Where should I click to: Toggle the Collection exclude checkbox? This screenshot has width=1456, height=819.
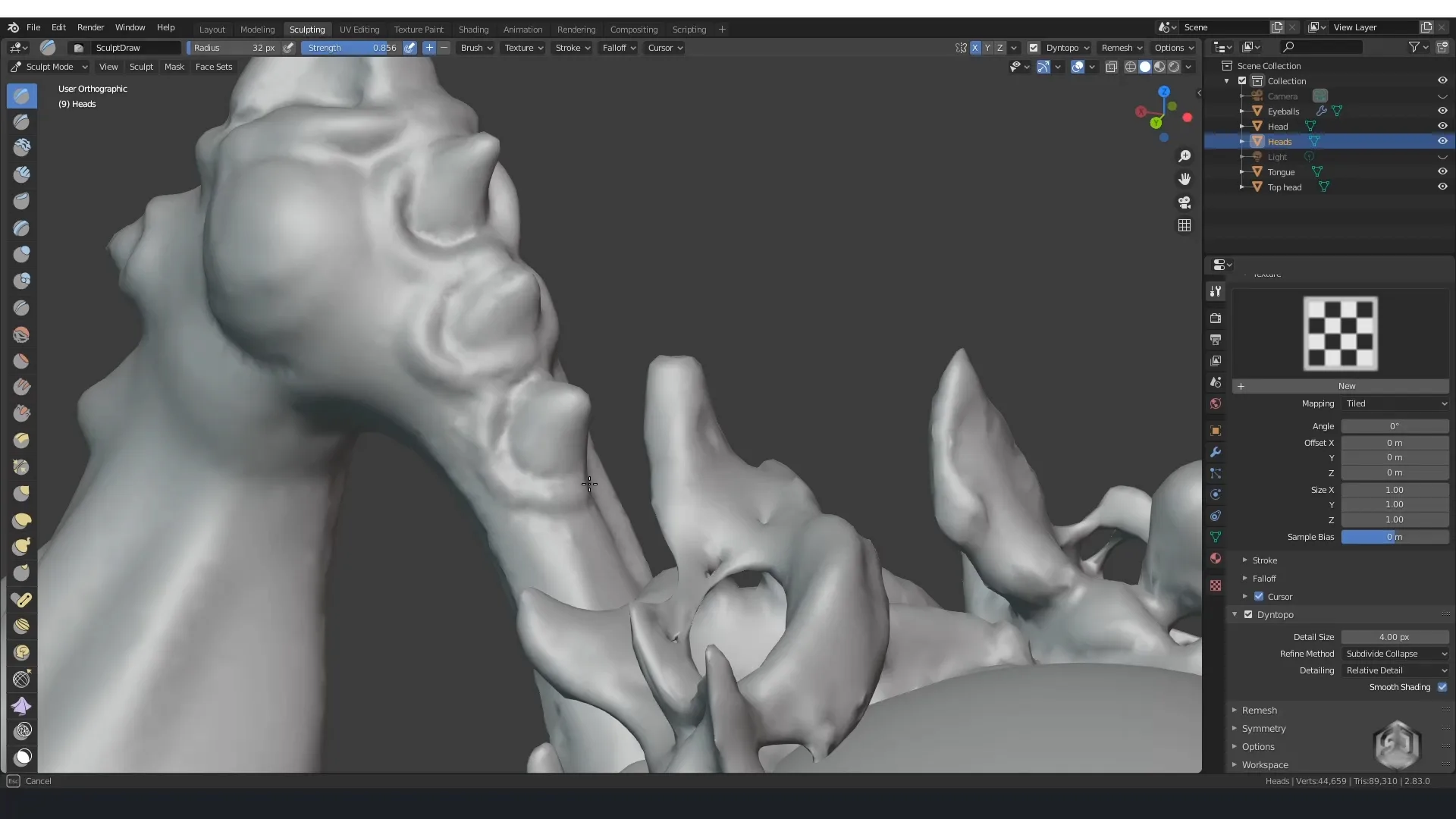click(1242, 81)
